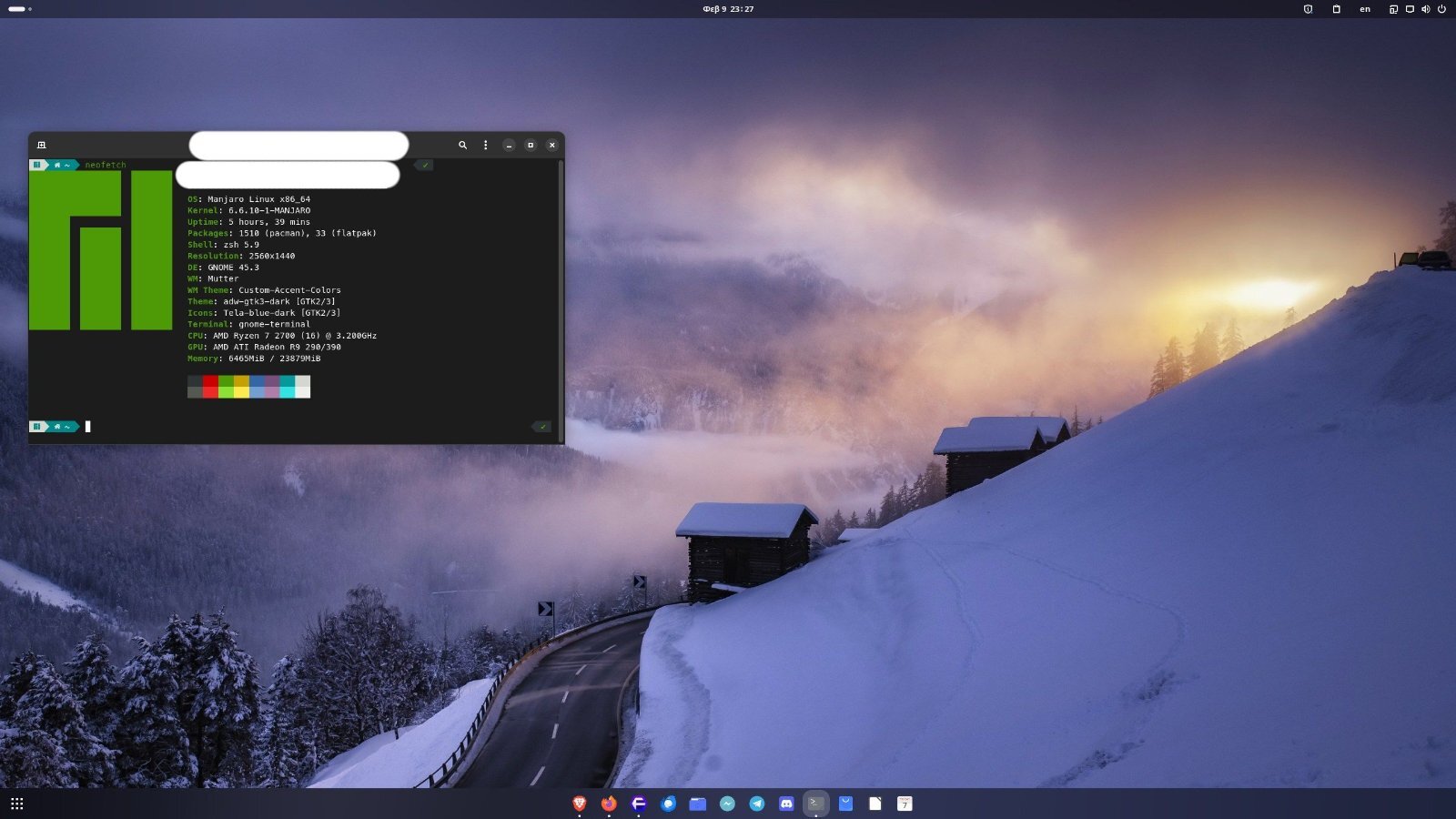Click the 'Icons: Tela-blue-dark' line
The width and height of the screenshot is (1456, 819).
pos(264,313)
